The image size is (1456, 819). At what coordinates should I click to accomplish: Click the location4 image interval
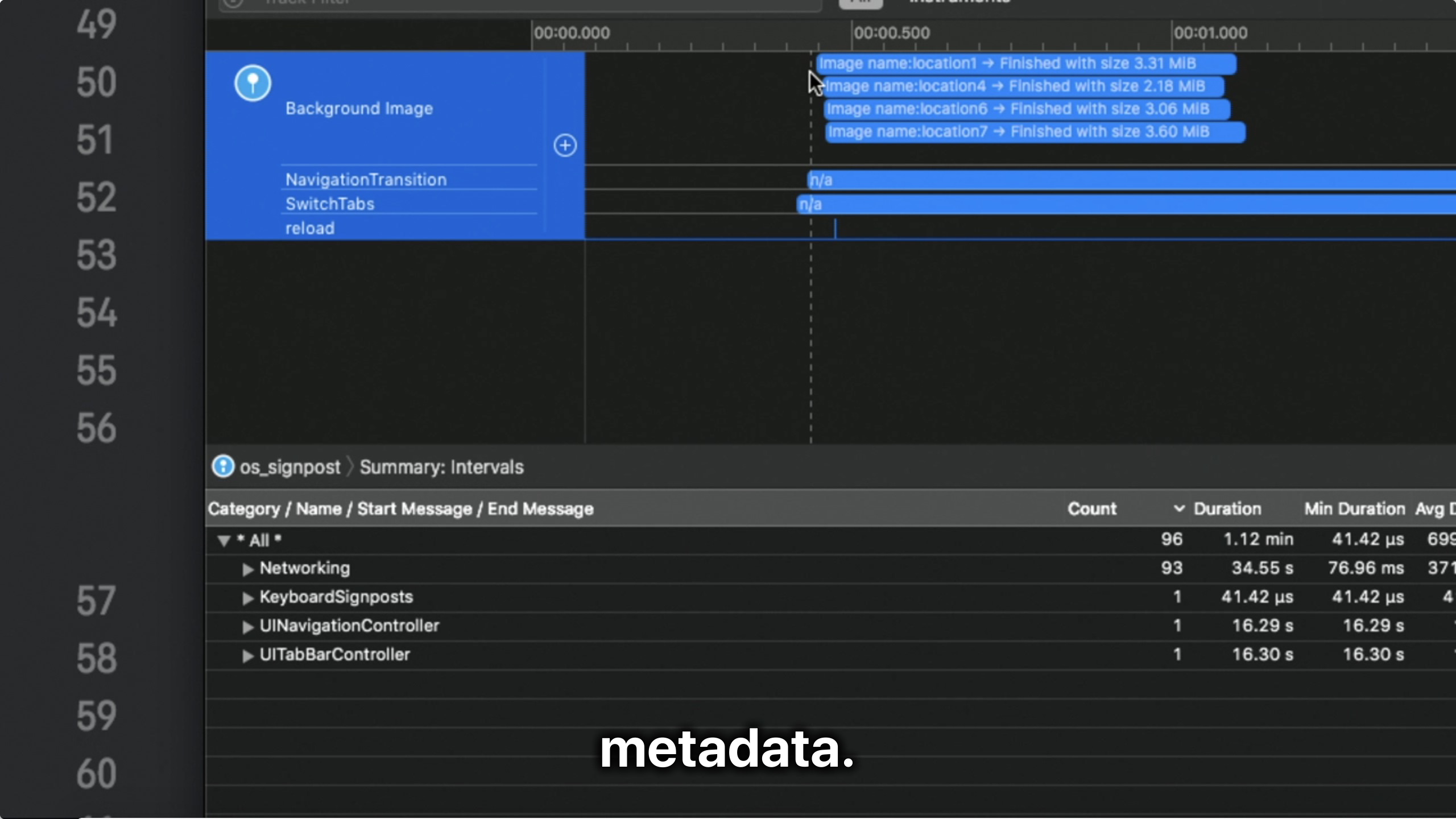tap(1023, 86)
